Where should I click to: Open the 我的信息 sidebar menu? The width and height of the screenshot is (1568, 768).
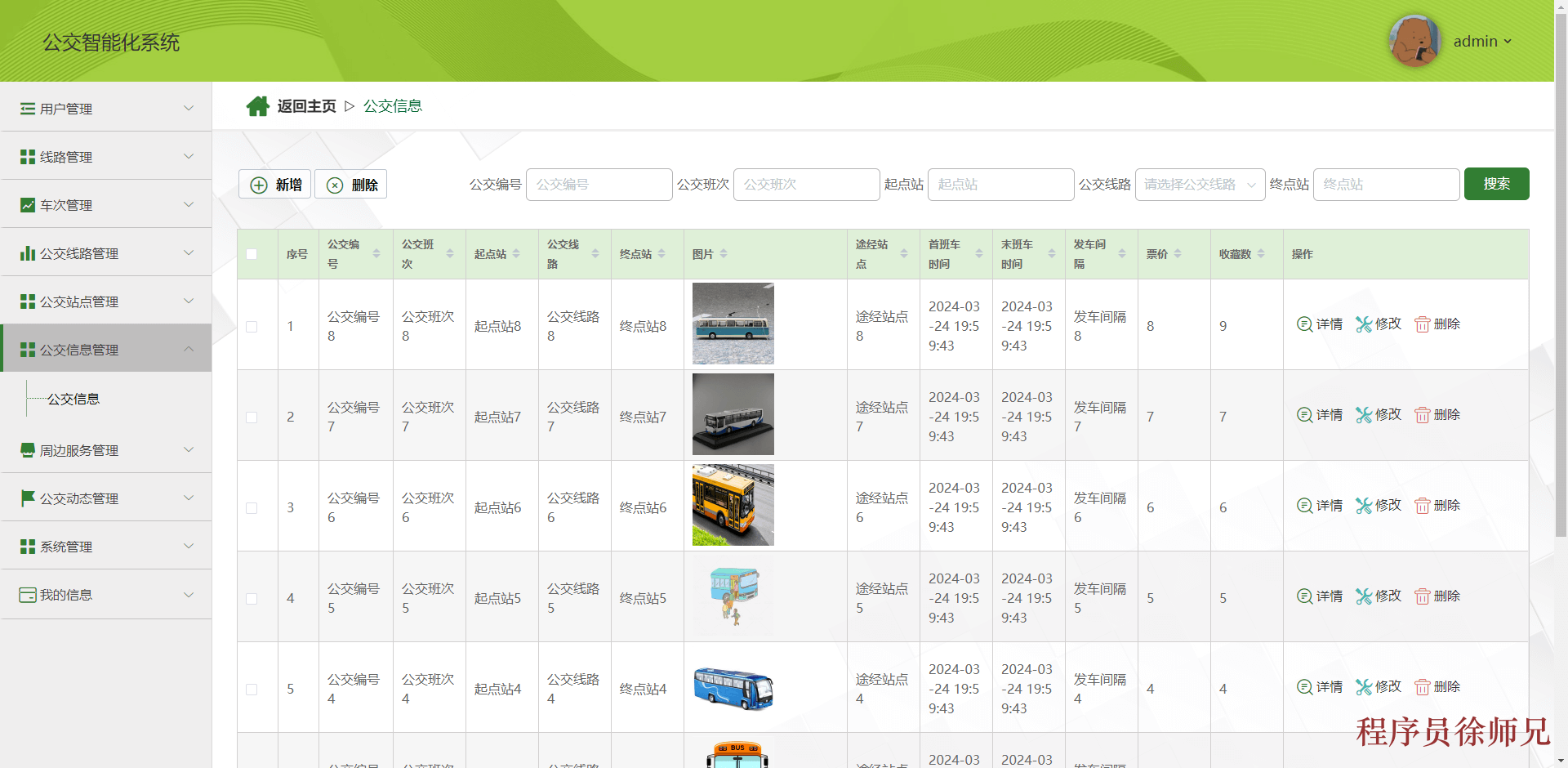[x=65, y=594]
